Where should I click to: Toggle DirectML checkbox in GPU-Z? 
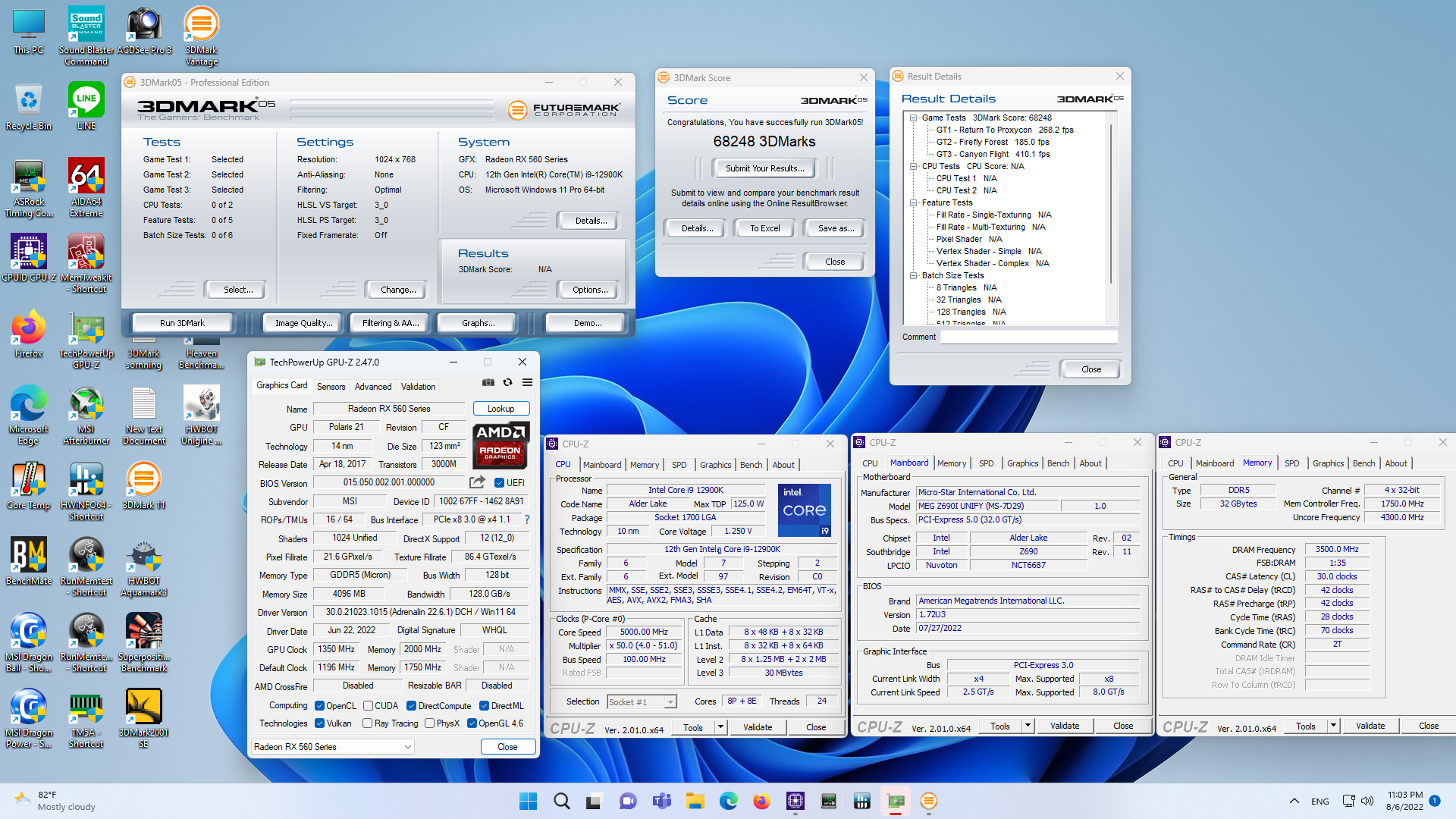pyautogui.click(x=484, y=706)
